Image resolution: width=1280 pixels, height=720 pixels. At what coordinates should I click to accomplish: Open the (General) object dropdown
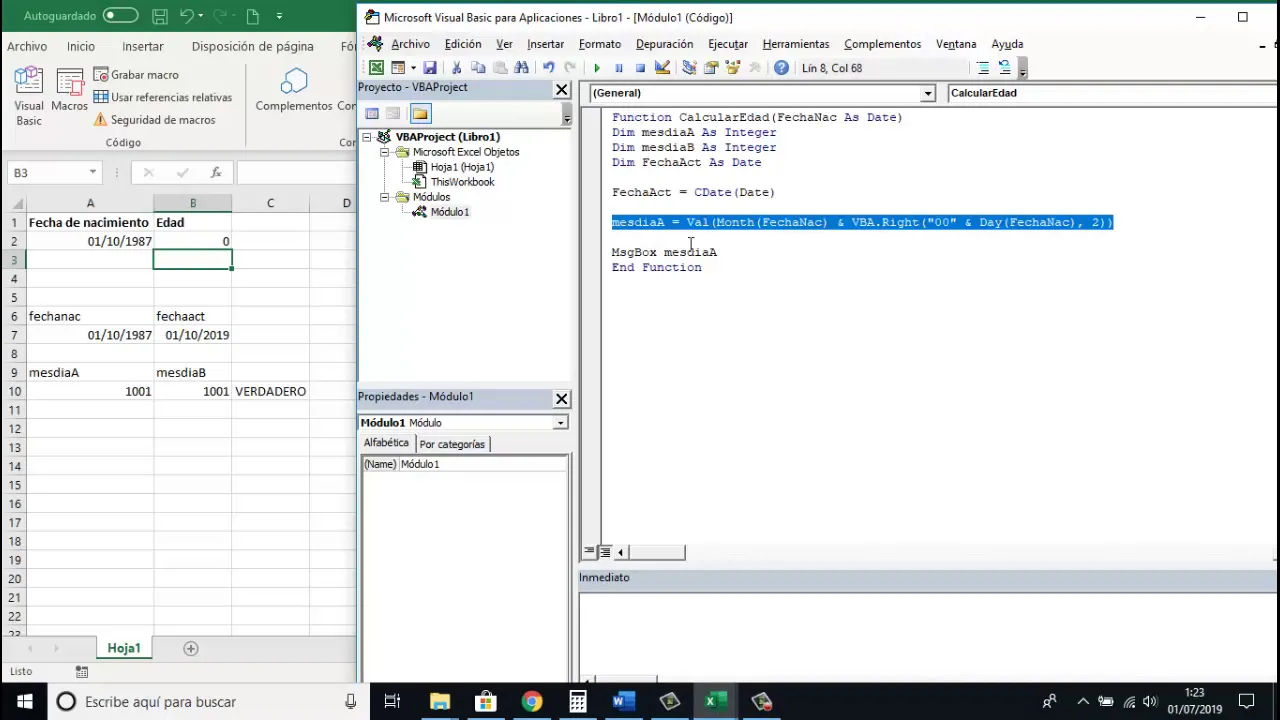(927, 93)
